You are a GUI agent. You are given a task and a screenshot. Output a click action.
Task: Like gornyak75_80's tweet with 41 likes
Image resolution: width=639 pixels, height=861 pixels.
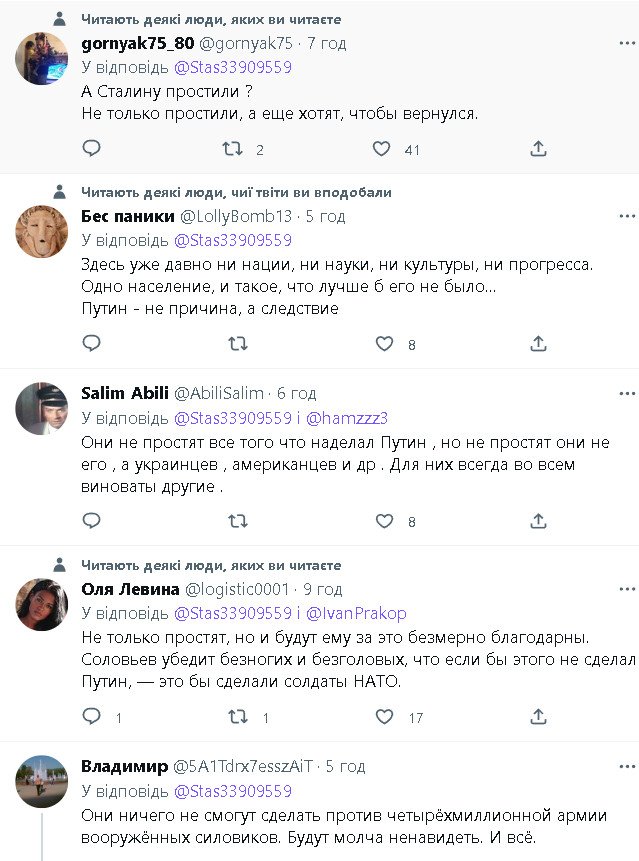click(381, 149)
